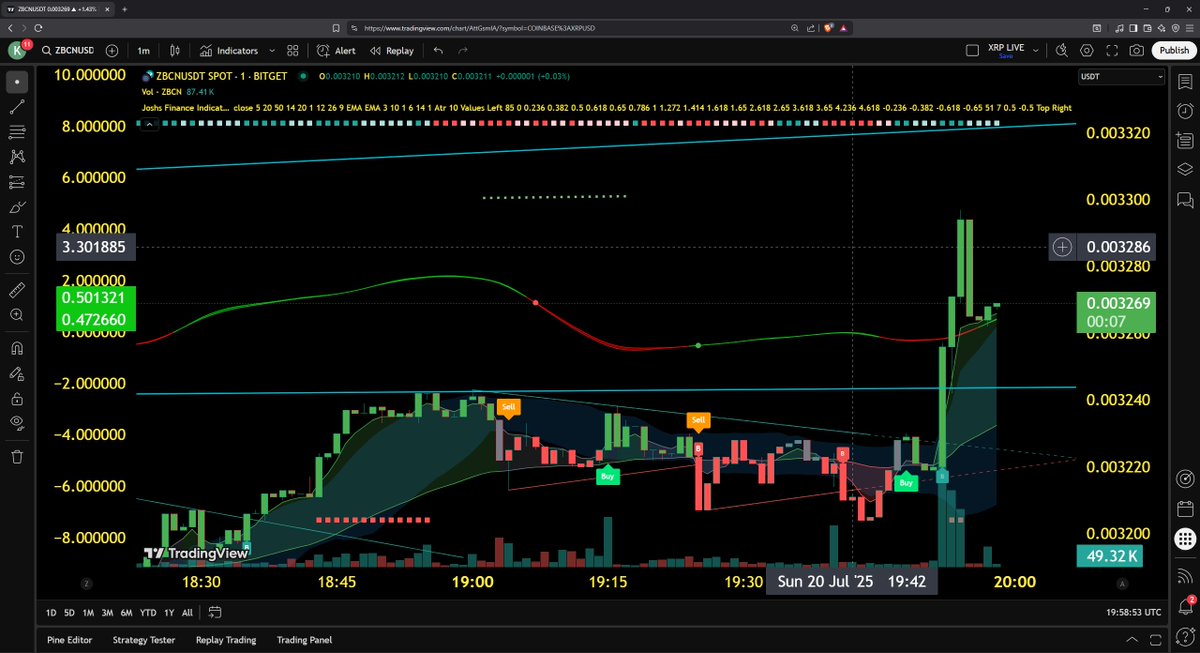Open the Trading Panel tab
The width and height of the screenshot is (1200, 653).
click(x=304, y=640)
